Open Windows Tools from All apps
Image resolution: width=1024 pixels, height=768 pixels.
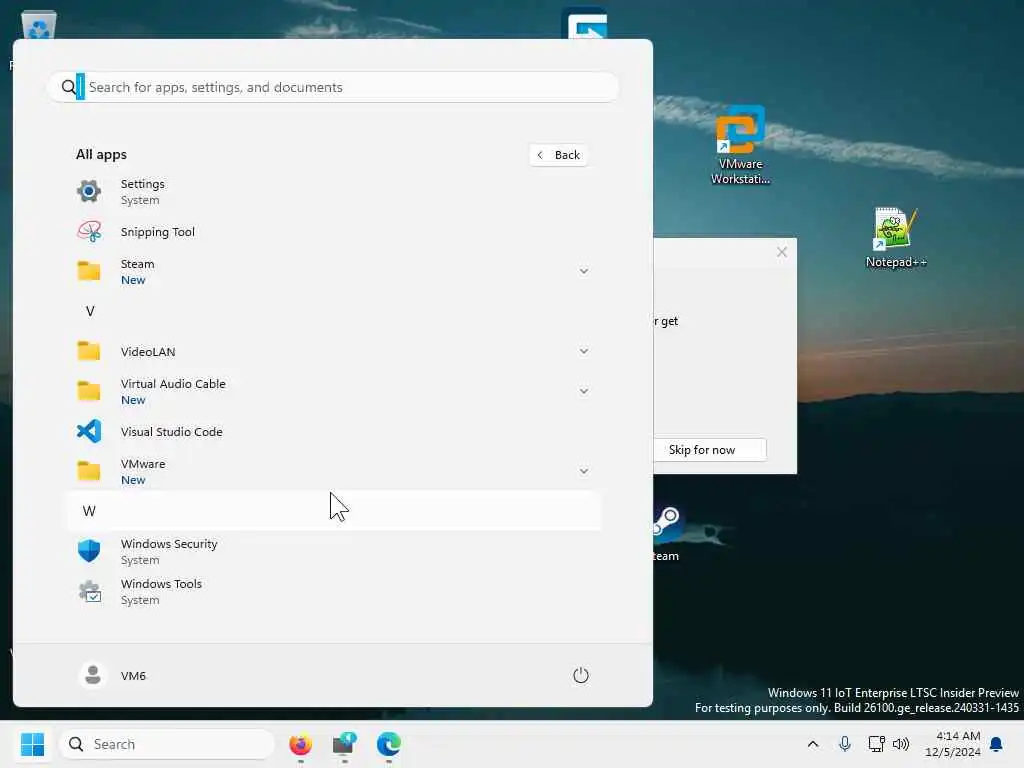(333, 592)
